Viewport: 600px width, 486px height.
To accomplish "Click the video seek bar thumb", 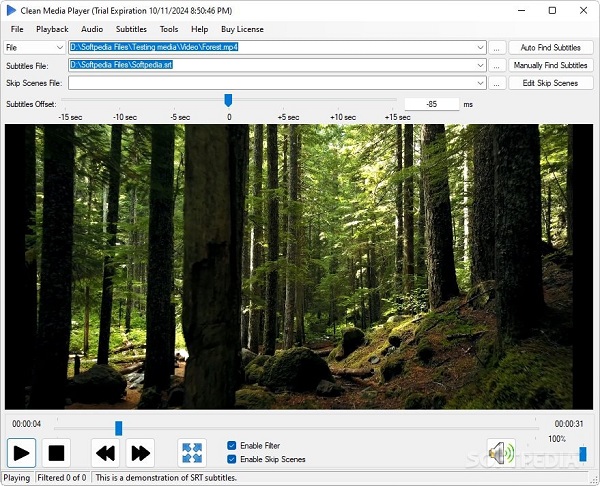I will pyautogui.click(x=119, y=428).
